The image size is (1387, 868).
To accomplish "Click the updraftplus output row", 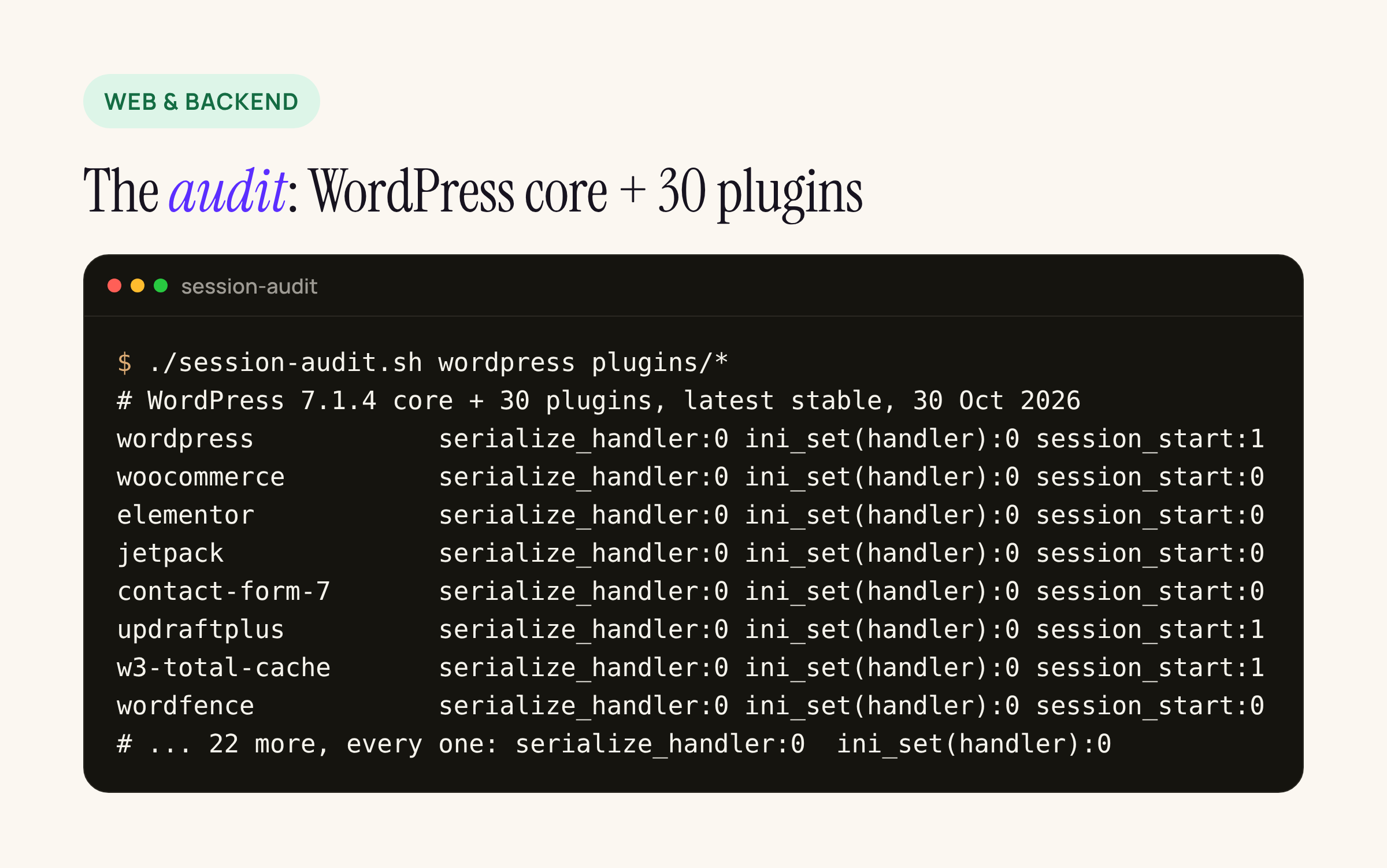I will click(690, 630).
